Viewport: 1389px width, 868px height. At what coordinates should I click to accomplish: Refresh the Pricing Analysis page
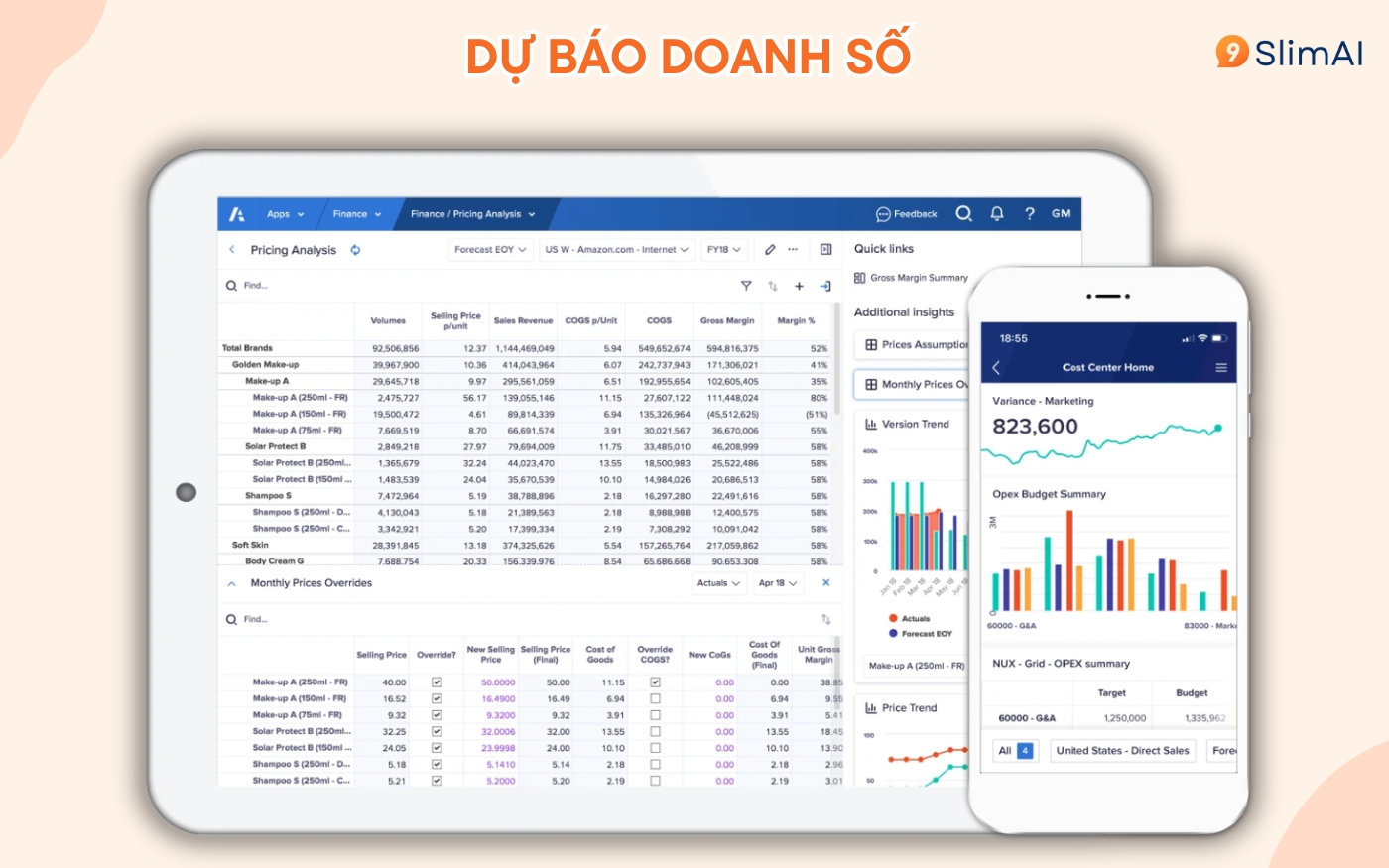[x=355, y=250]
